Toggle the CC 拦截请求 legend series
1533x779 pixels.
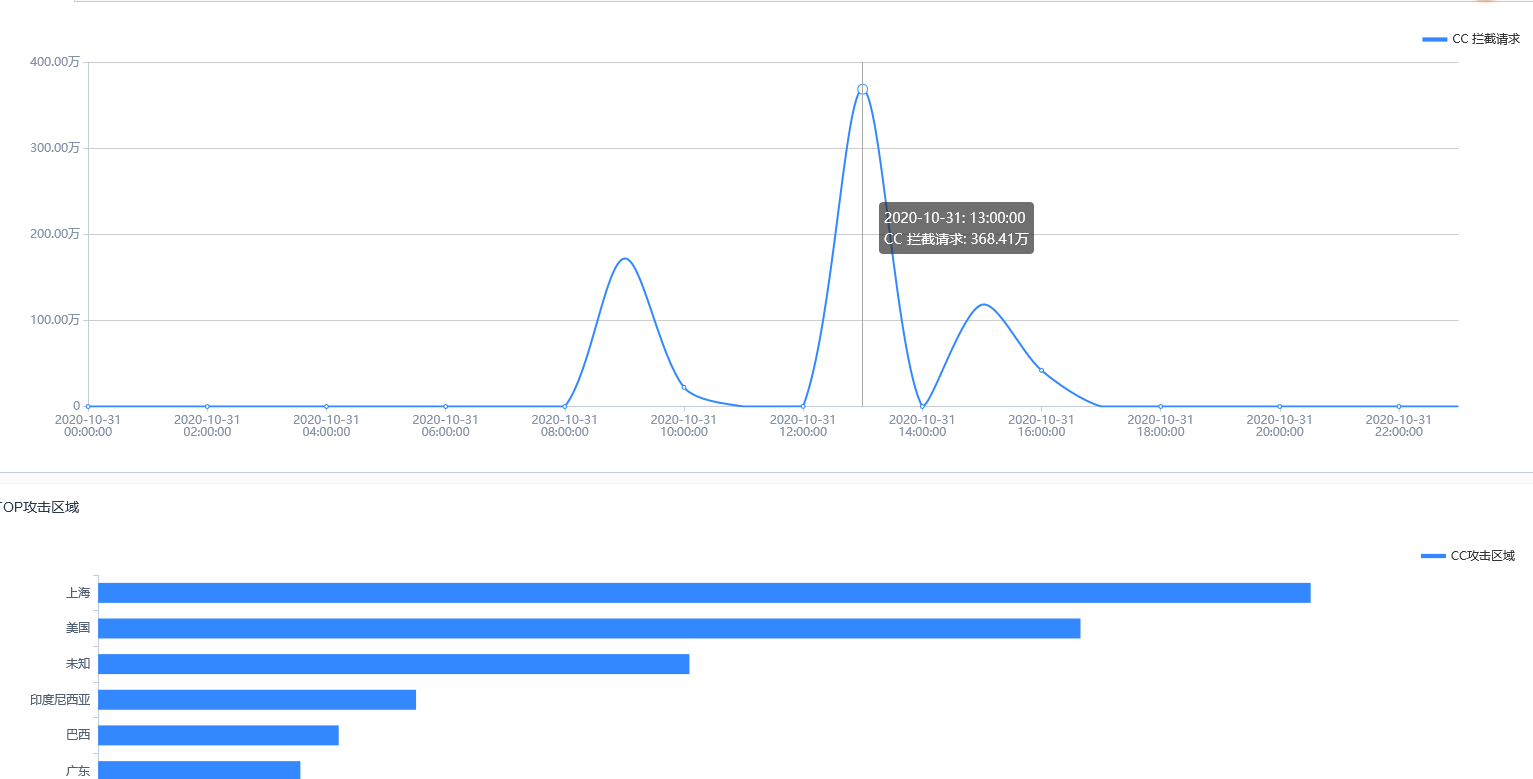[1471, 39]
